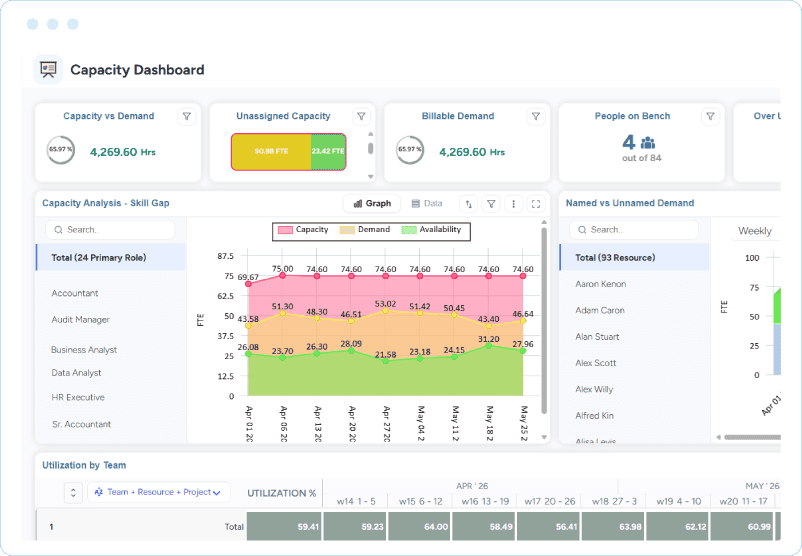This screenshot has width=802, height=556.
Task: Select the Sr. Accountant role
Action: (81, 424)
